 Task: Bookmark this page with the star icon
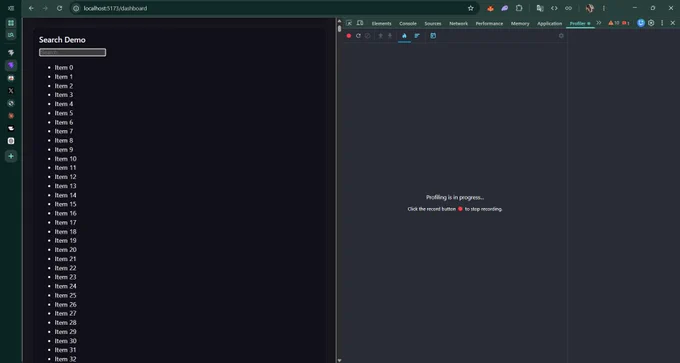pos(471,8)
